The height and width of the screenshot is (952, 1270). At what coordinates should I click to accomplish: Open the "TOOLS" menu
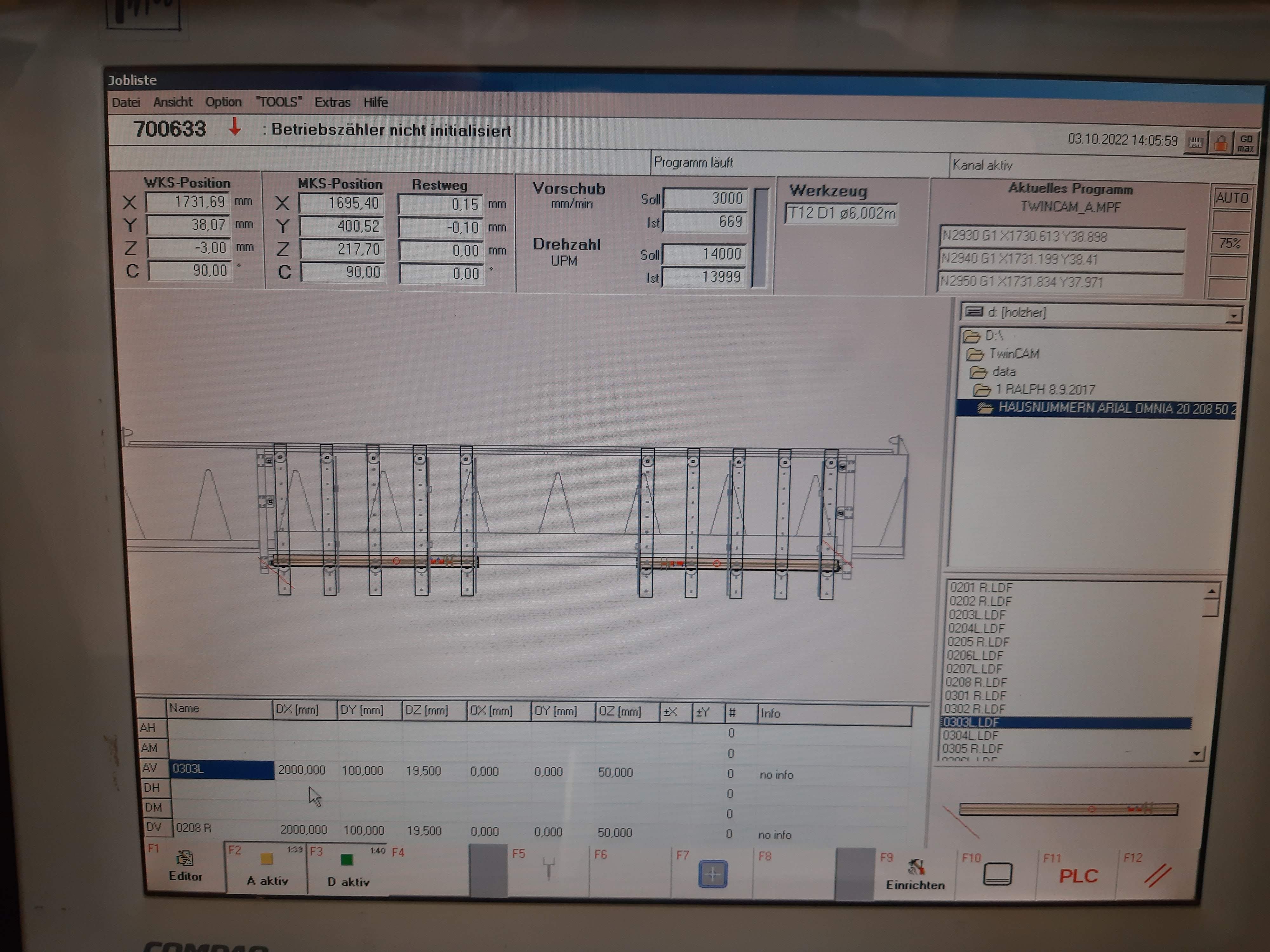[278, 102]
